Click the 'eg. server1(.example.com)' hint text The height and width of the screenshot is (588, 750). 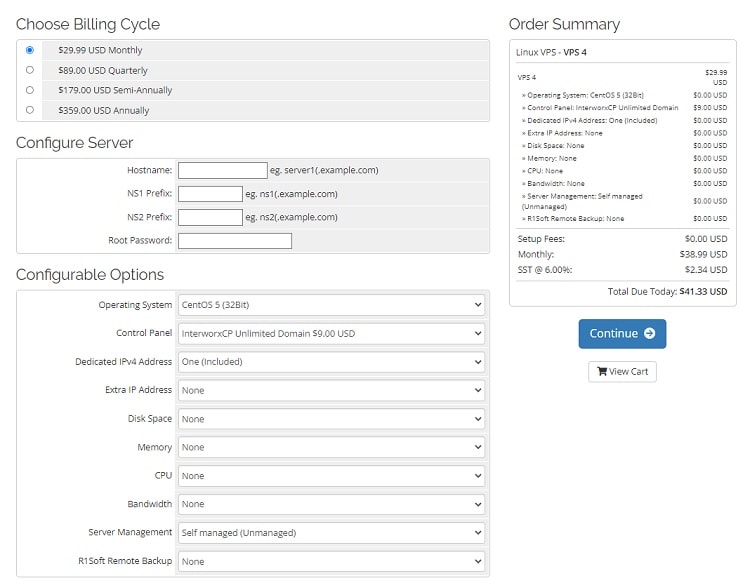(x=324, y=170)
